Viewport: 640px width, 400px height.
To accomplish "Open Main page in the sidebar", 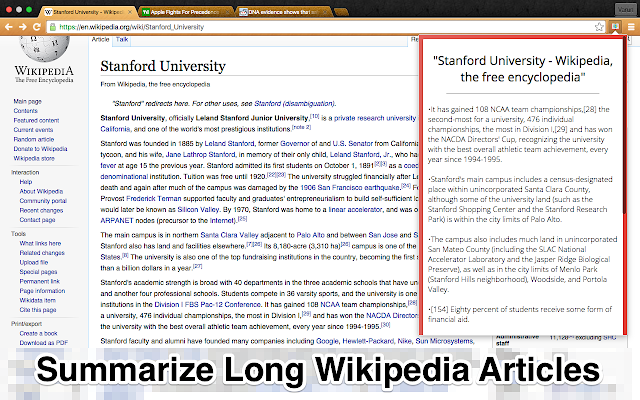I will pyautogui.click(x=27, y=101).
